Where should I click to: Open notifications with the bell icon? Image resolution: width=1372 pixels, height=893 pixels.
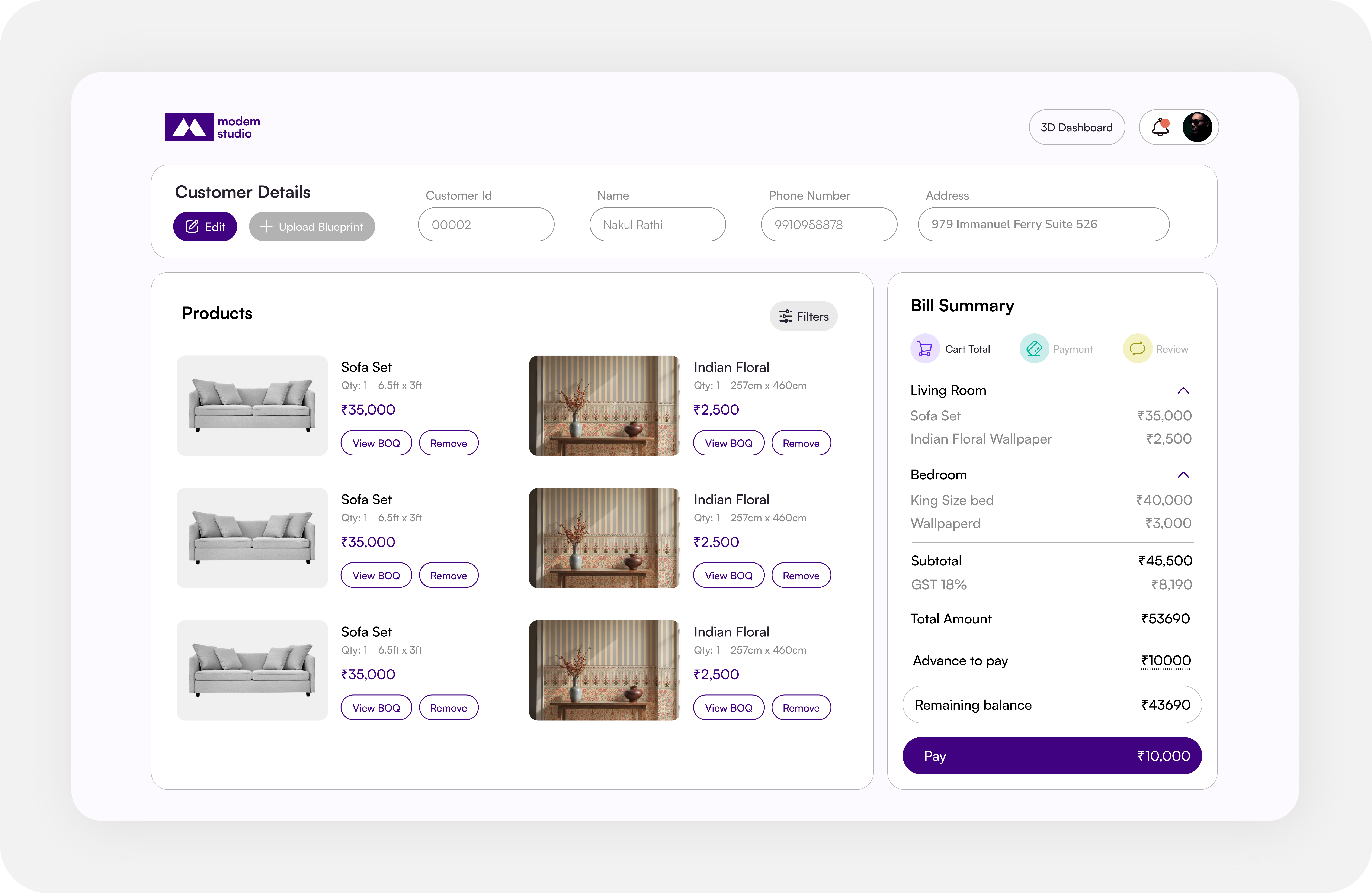[1160, 127]
